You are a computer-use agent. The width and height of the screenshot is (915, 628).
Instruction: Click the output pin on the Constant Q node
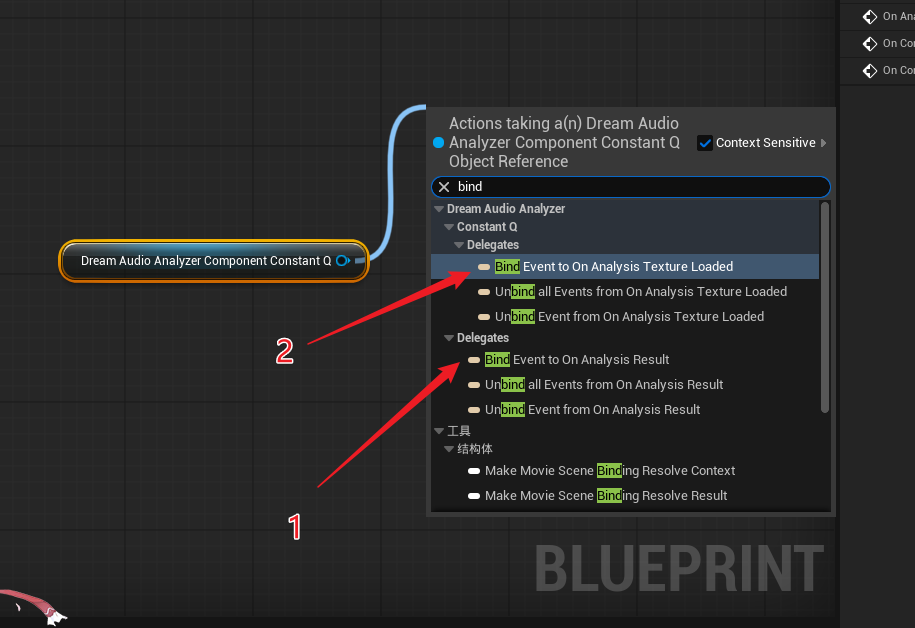click(x=342, y=261)
